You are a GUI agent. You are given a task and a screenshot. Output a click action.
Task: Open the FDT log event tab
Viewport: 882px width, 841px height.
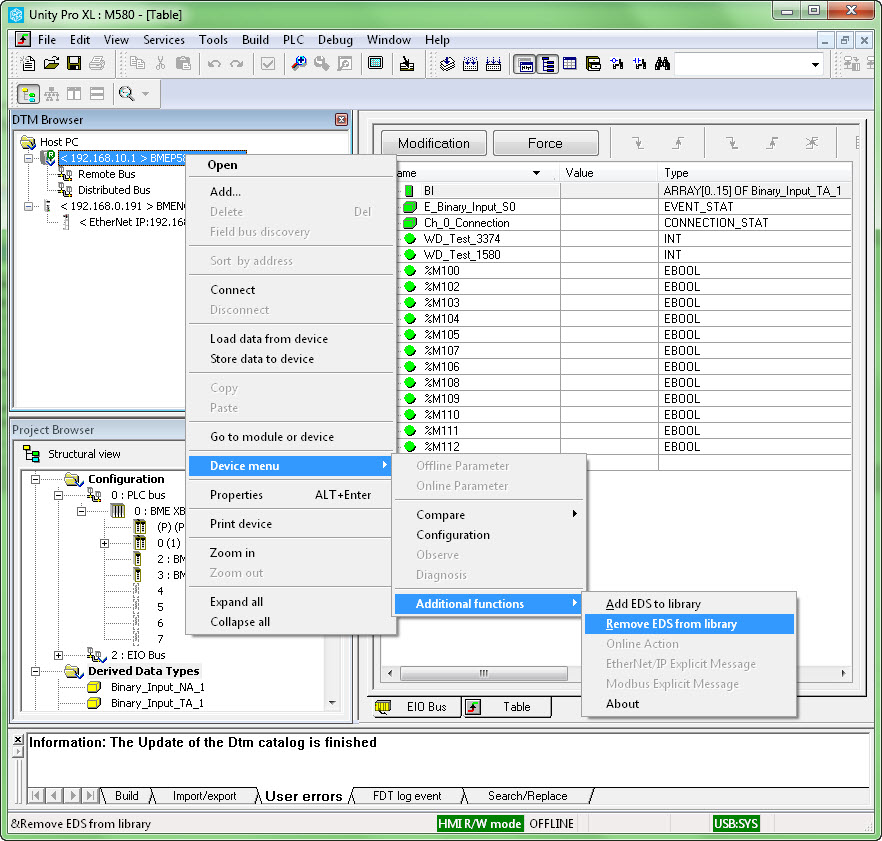click(x=407, y=796)
